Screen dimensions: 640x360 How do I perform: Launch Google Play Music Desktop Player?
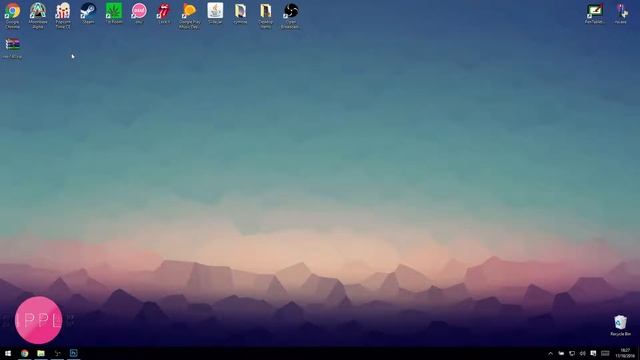pyautogui.click(x=189, y=15)
